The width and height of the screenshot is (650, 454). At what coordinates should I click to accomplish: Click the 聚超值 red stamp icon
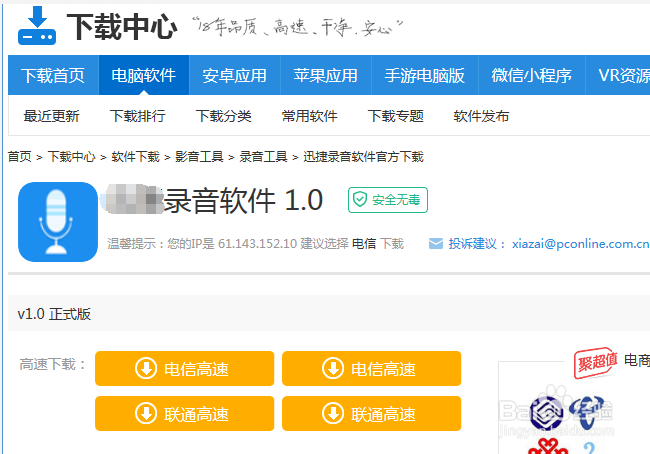click(595, 362)
